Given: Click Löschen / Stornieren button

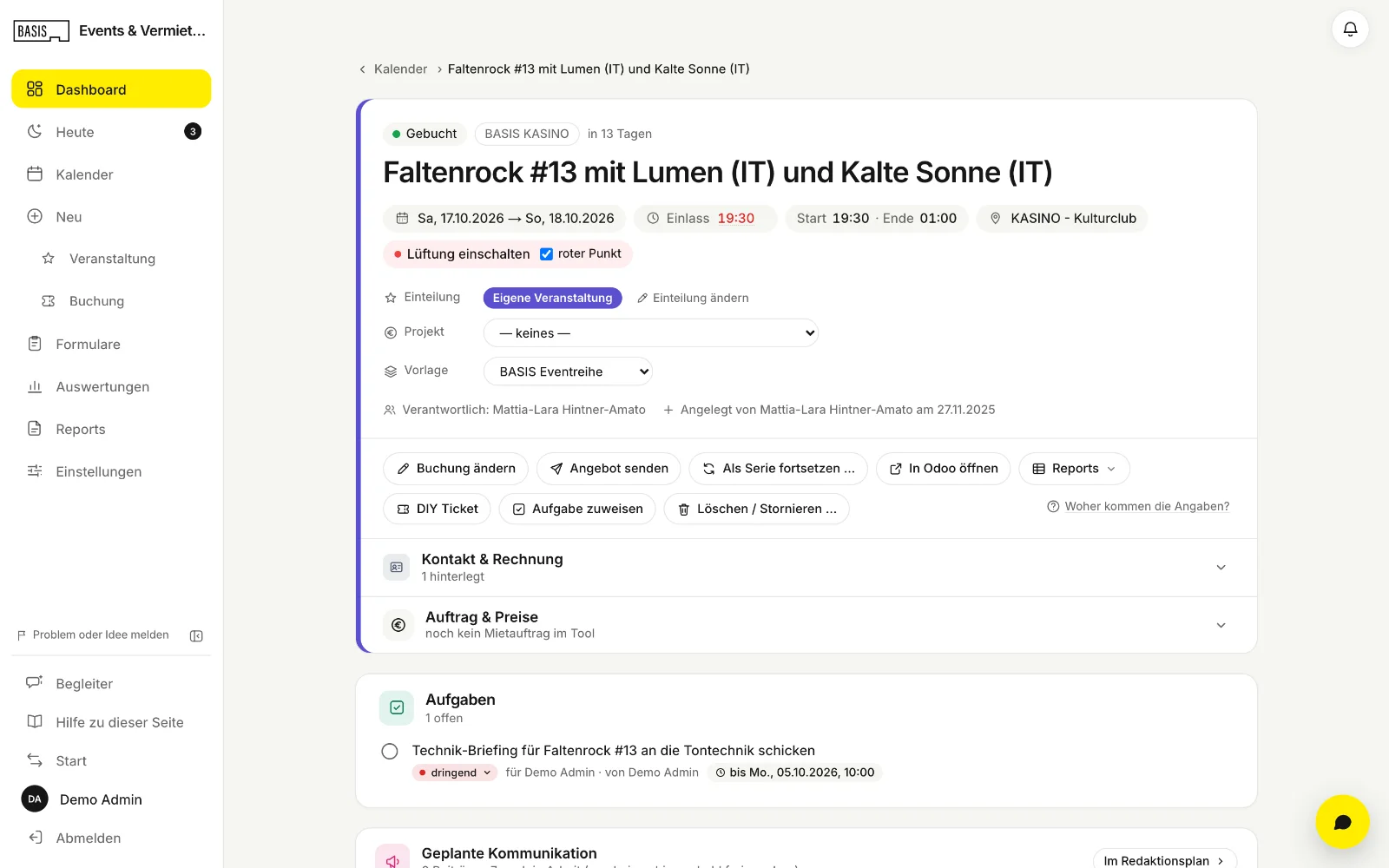Looking at the screenshot, I should pos(756,509).
